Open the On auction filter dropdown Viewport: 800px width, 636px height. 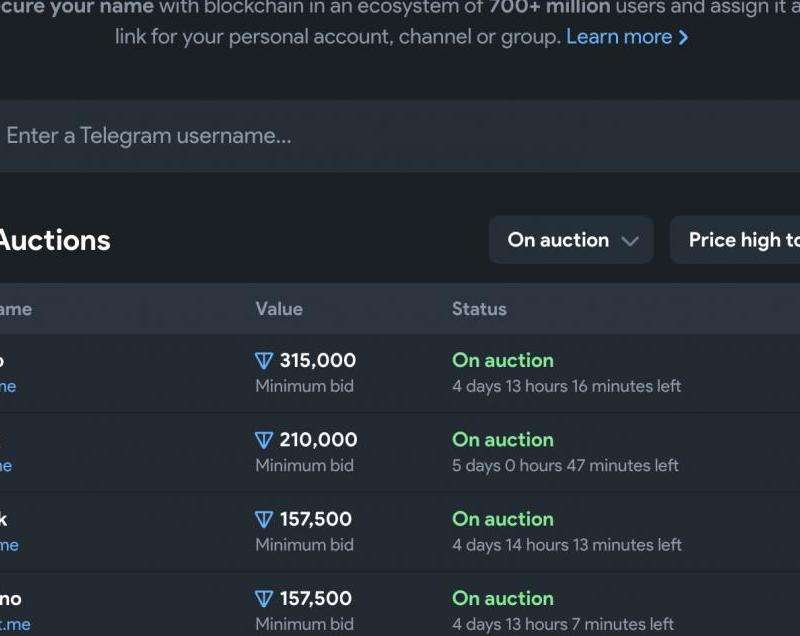(571, 240)
